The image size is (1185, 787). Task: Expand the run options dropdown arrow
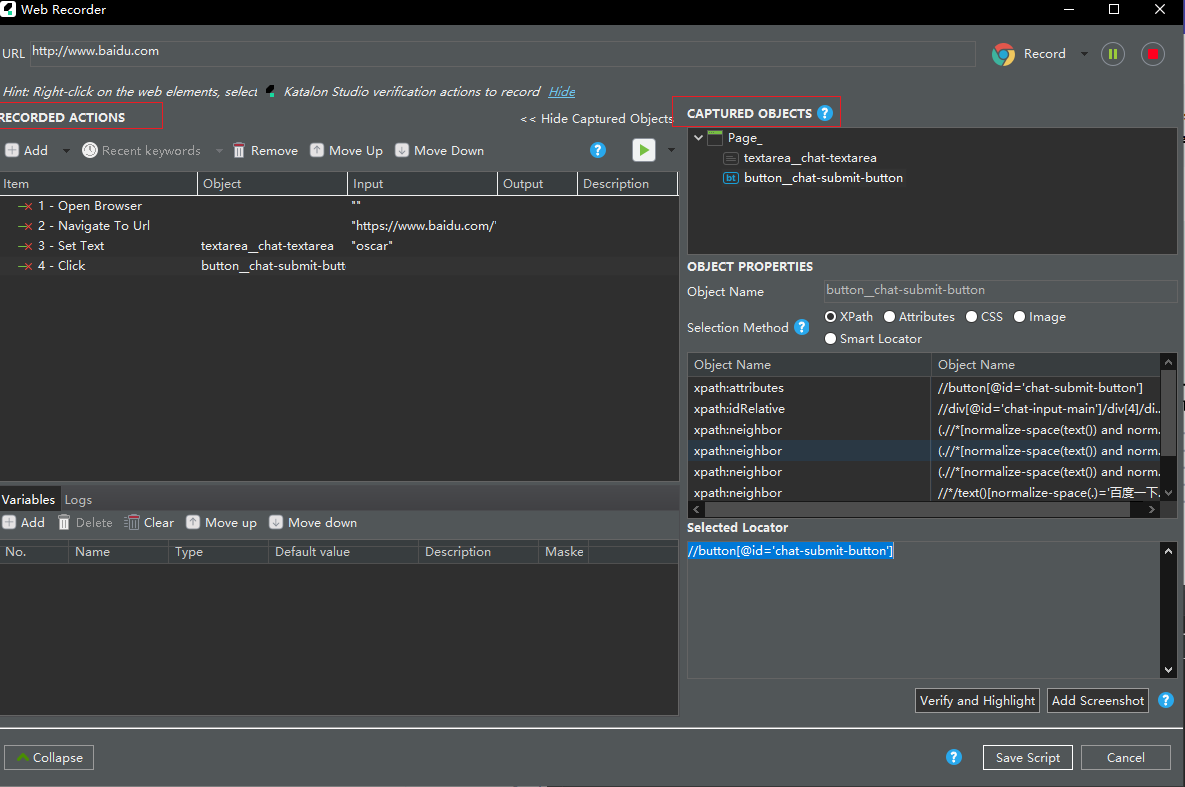point(671,150)
